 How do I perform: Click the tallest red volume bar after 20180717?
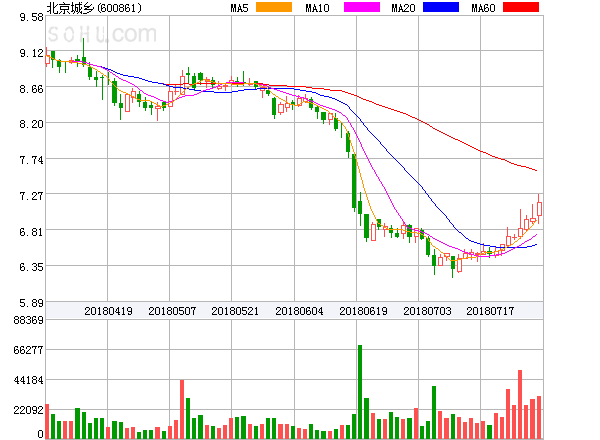(x=520, y=404)
